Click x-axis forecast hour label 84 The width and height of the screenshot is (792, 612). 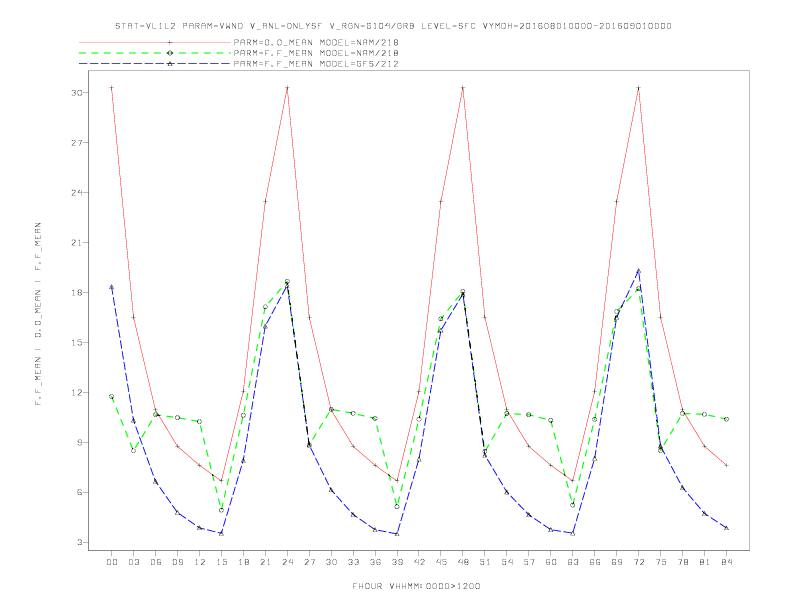[x=727, y=562]
